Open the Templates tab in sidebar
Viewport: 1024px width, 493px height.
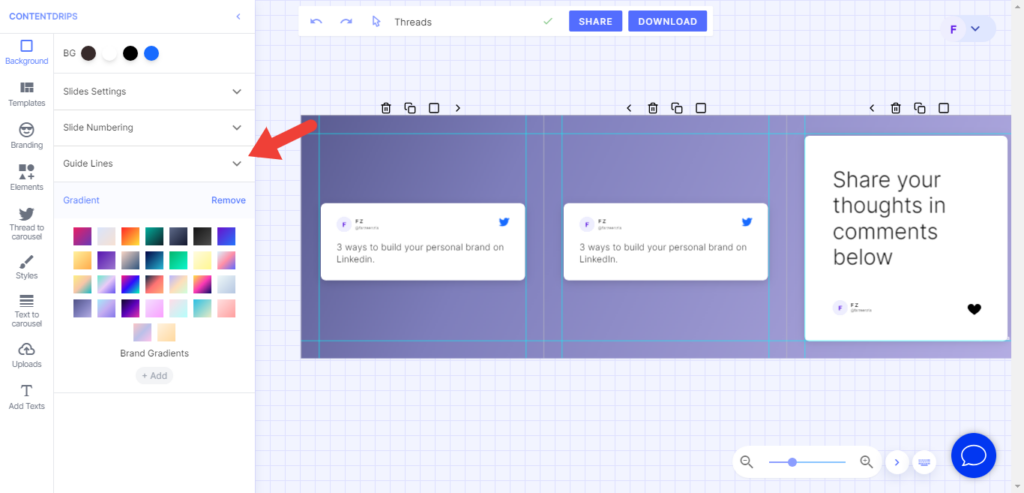[x=27, y=95]
